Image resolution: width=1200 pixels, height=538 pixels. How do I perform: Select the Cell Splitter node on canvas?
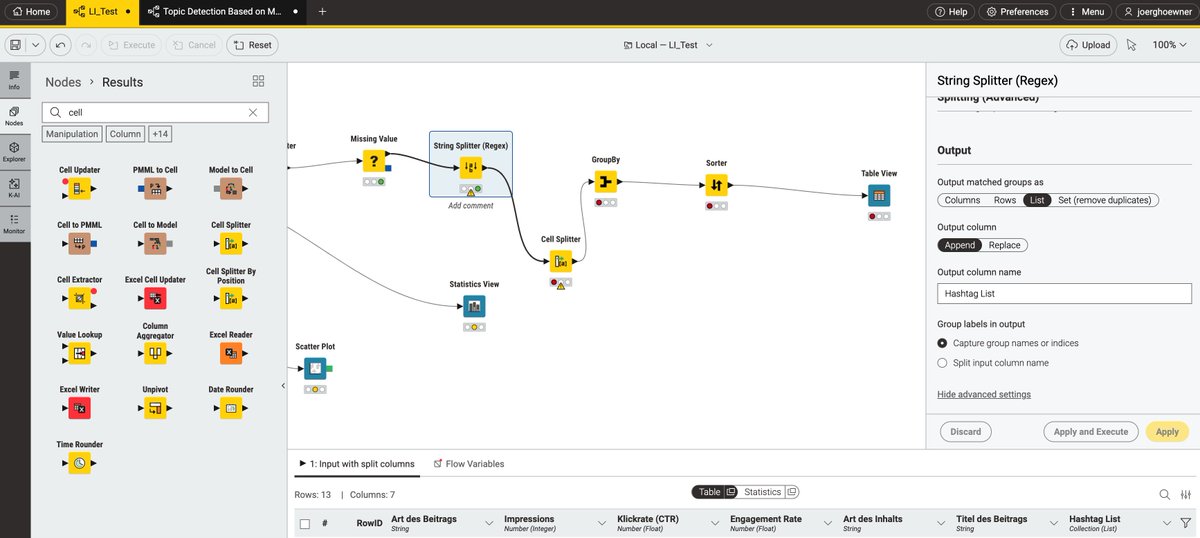click(560, 262)
